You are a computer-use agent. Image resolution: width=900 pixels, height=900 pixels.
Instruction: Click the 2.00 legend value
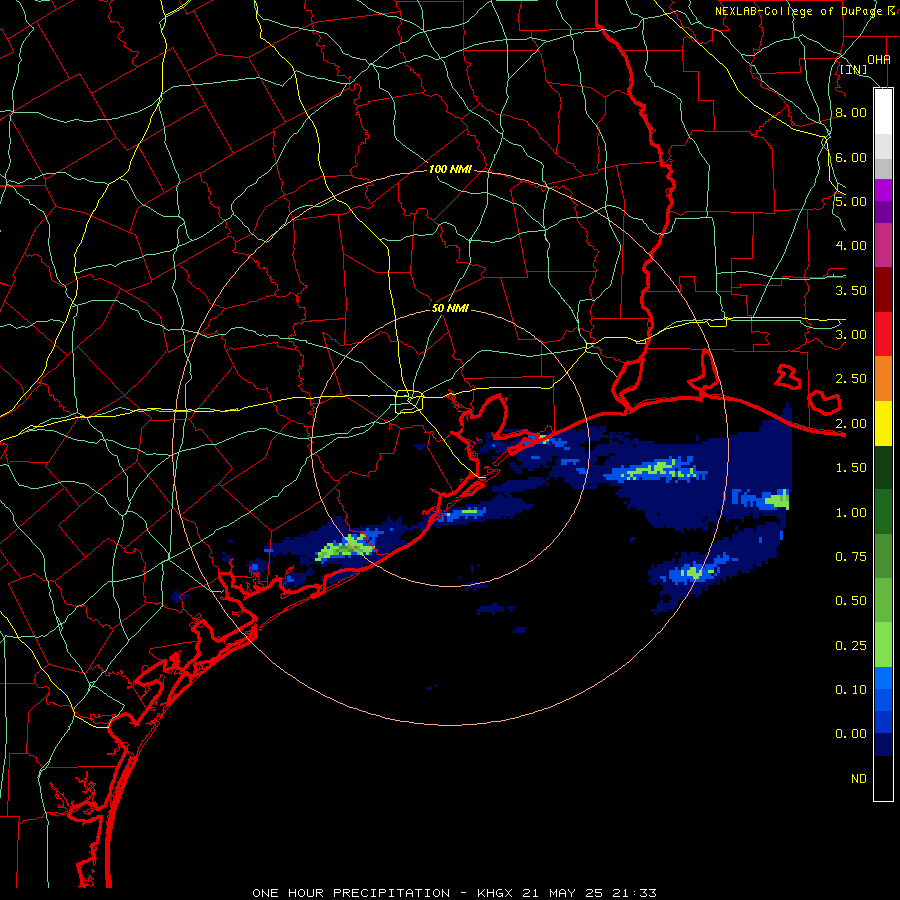pyautogui.click(x=851, y=424)
